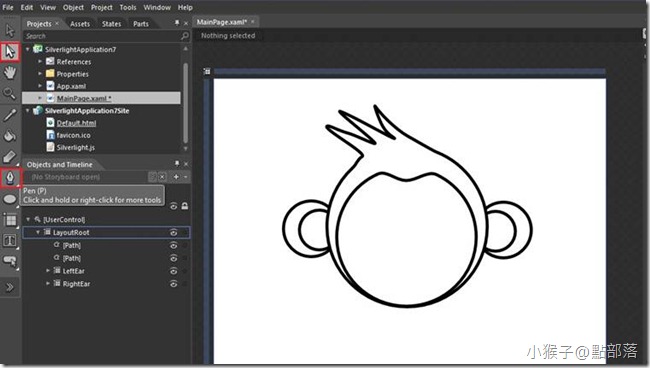Click in the Projects Search field
650x368 pixels.
click(x=102, y=36)
